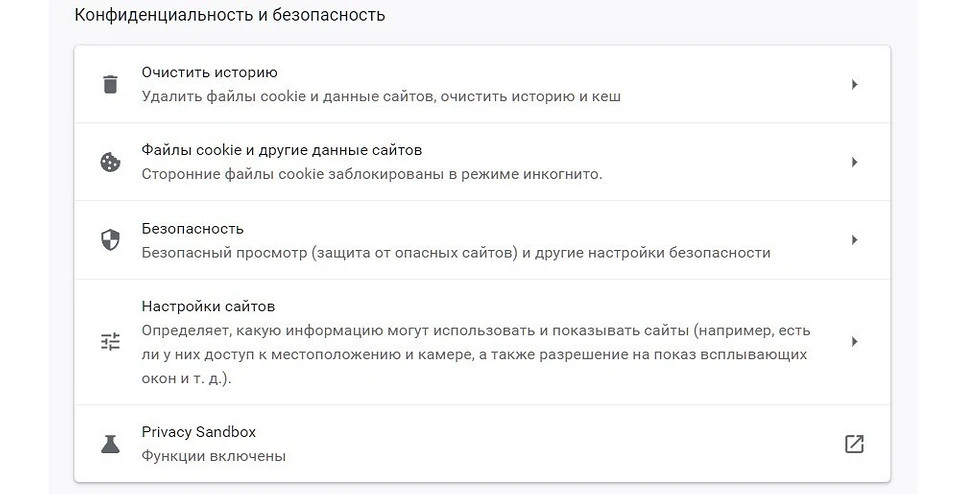This screenshot has height=494, width=960.
Task: Click the "Конфиденциальность и безопасность" section heading
Action: 230,16
